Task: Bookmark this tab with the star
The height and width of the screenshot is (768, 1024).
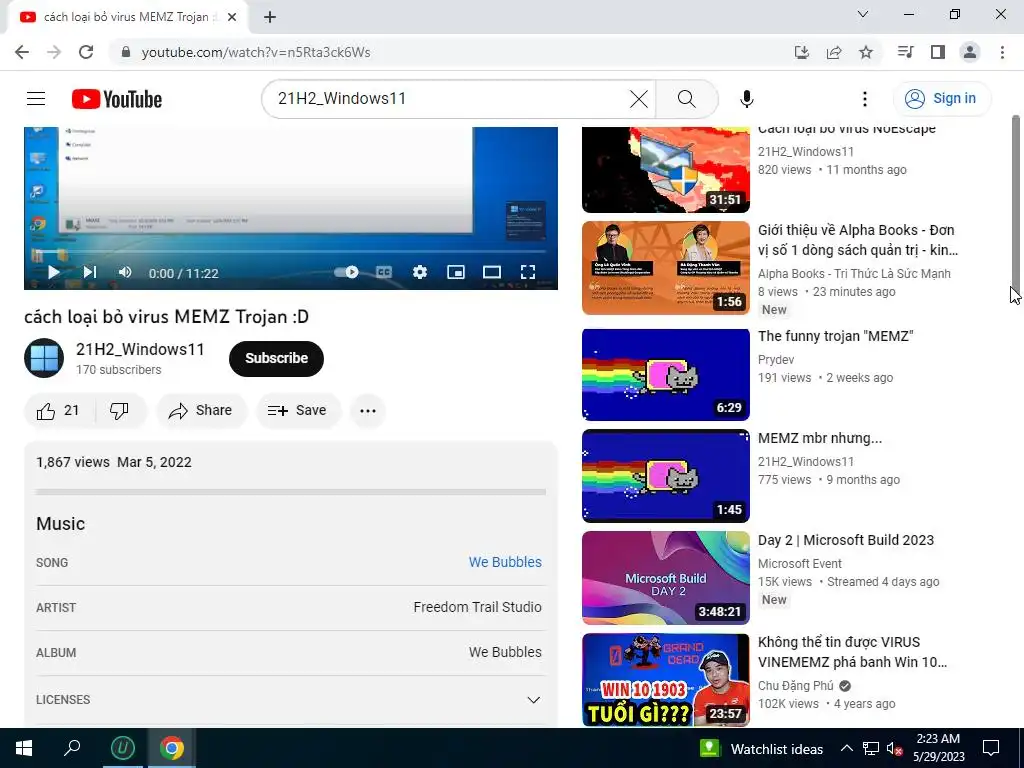Action: coord(866,52)
